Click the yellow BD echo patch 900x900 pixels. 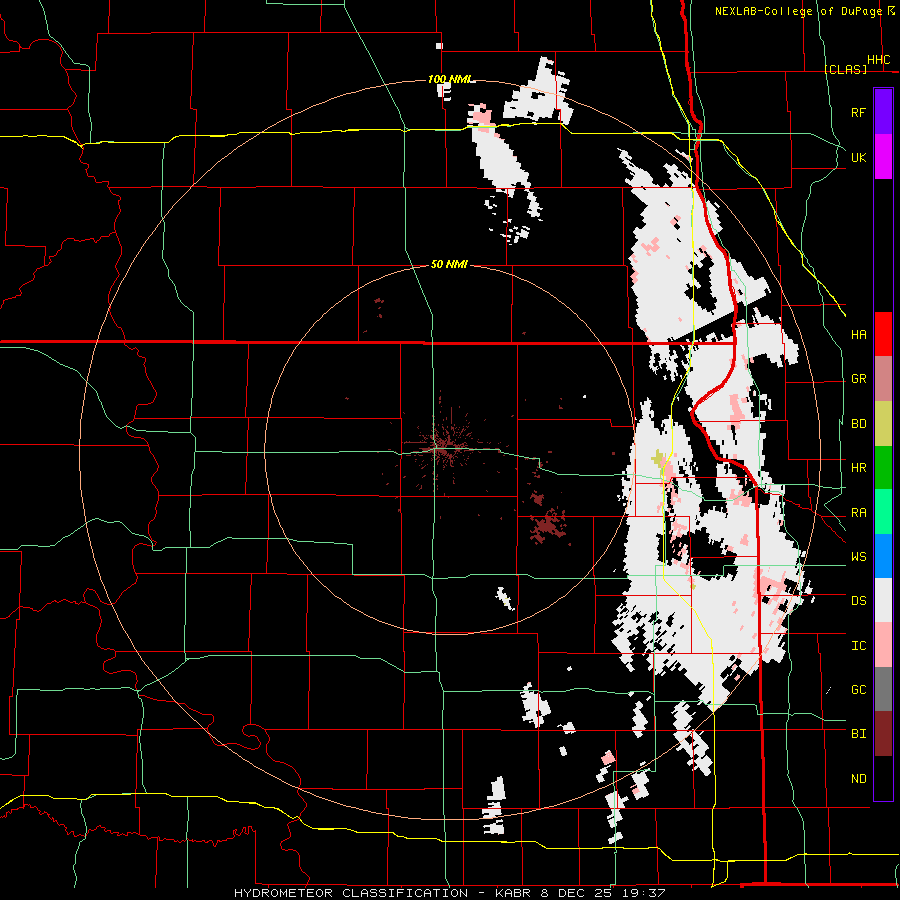(x=658, y=458)
